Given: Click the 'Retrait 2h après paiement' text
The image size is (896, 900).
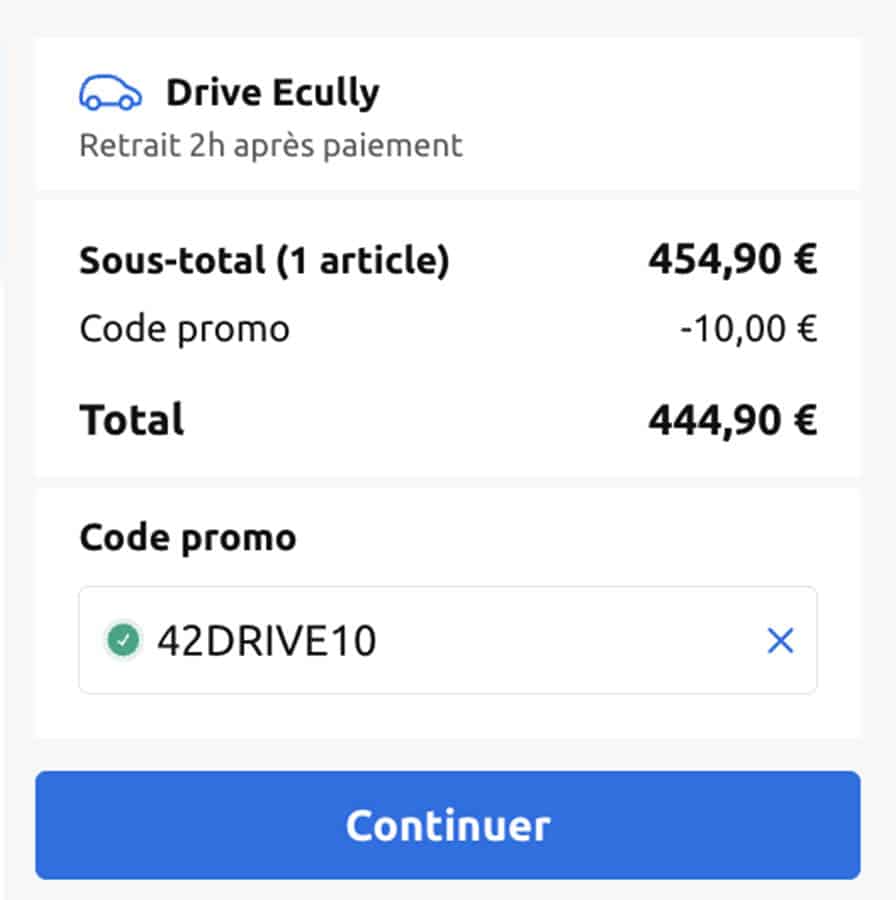Looking at the screenshot, I should click(271, 145).
